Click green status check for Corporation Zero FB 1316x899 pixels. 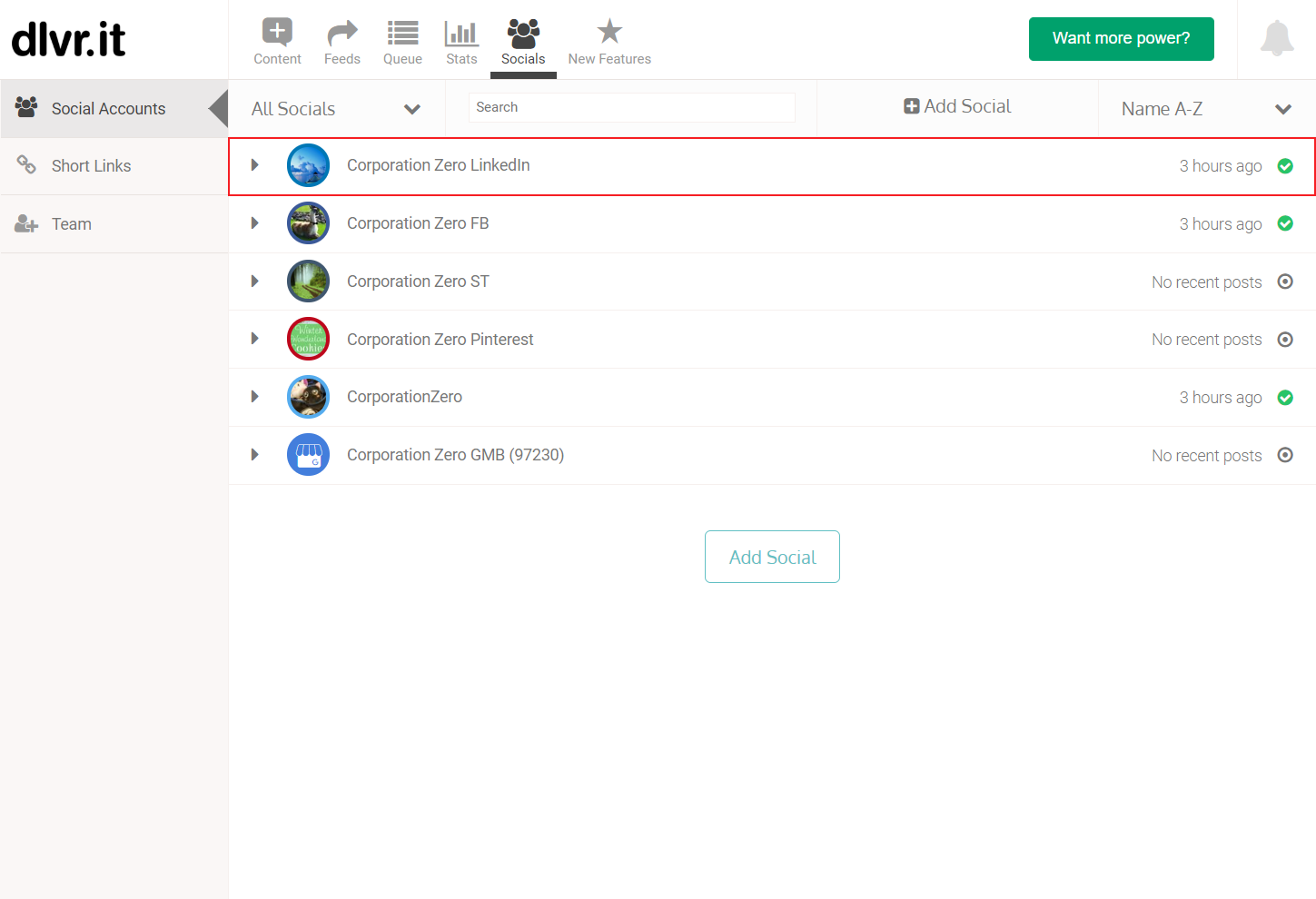coord(1285,223)
